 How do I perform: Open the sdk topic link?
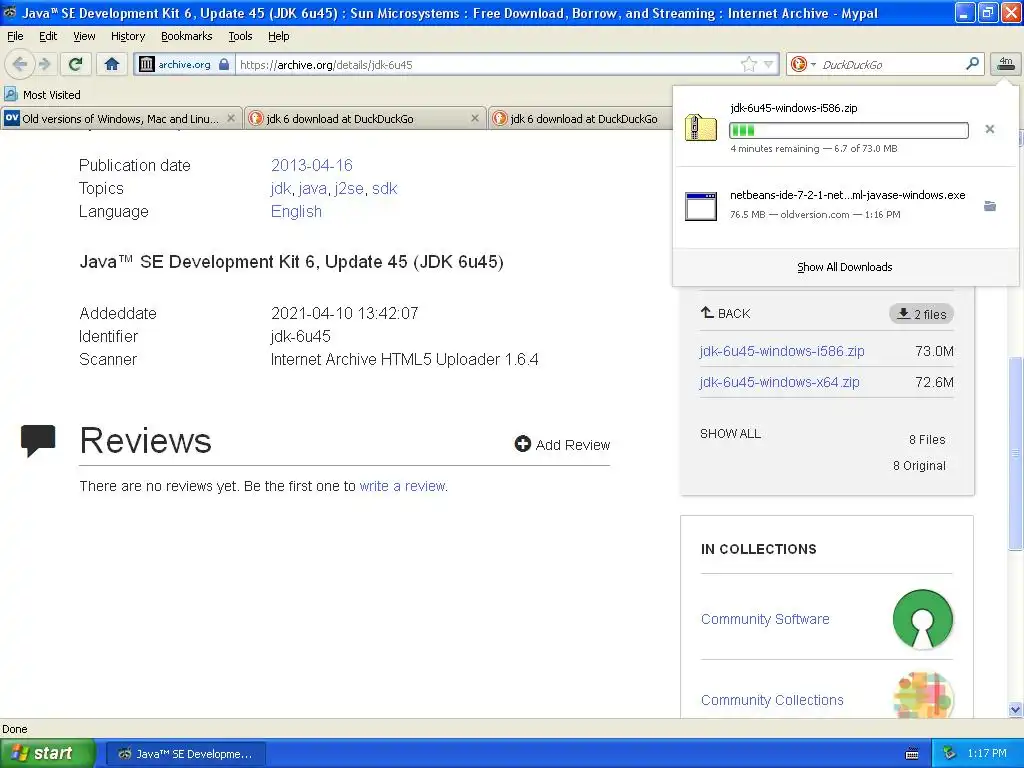click(385, 189)
